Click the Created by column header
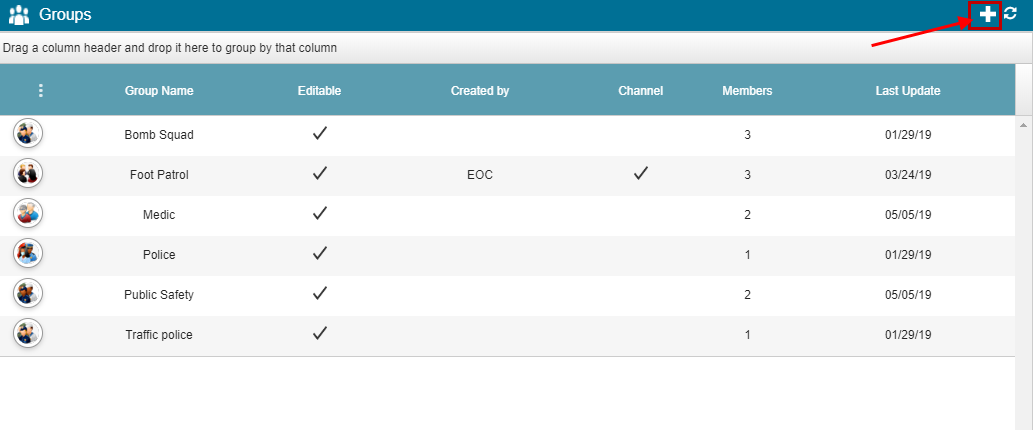Screen dimensions: 1033x430 [480, 91]
